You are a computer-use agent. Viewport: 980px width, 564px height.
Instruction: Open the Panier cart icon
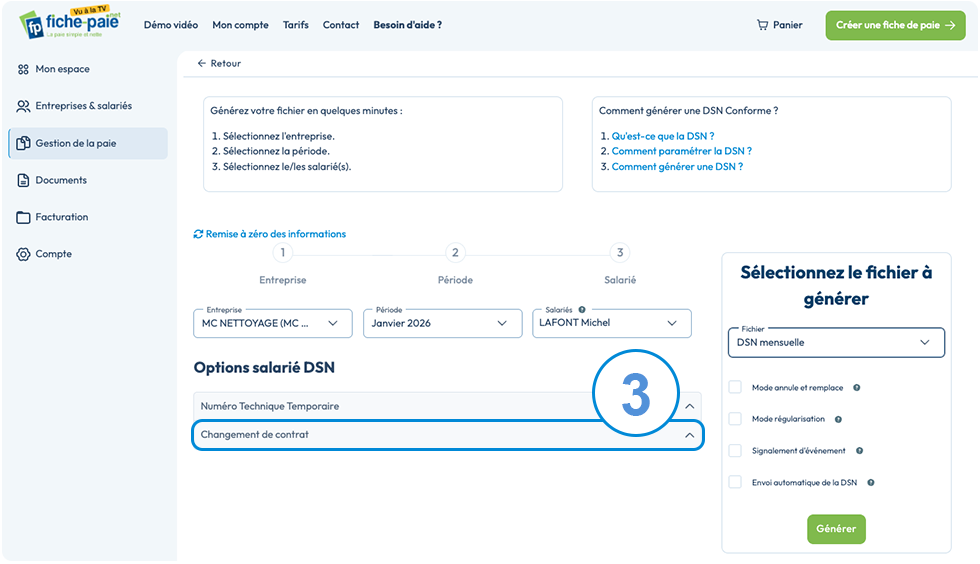coord(762,25)
